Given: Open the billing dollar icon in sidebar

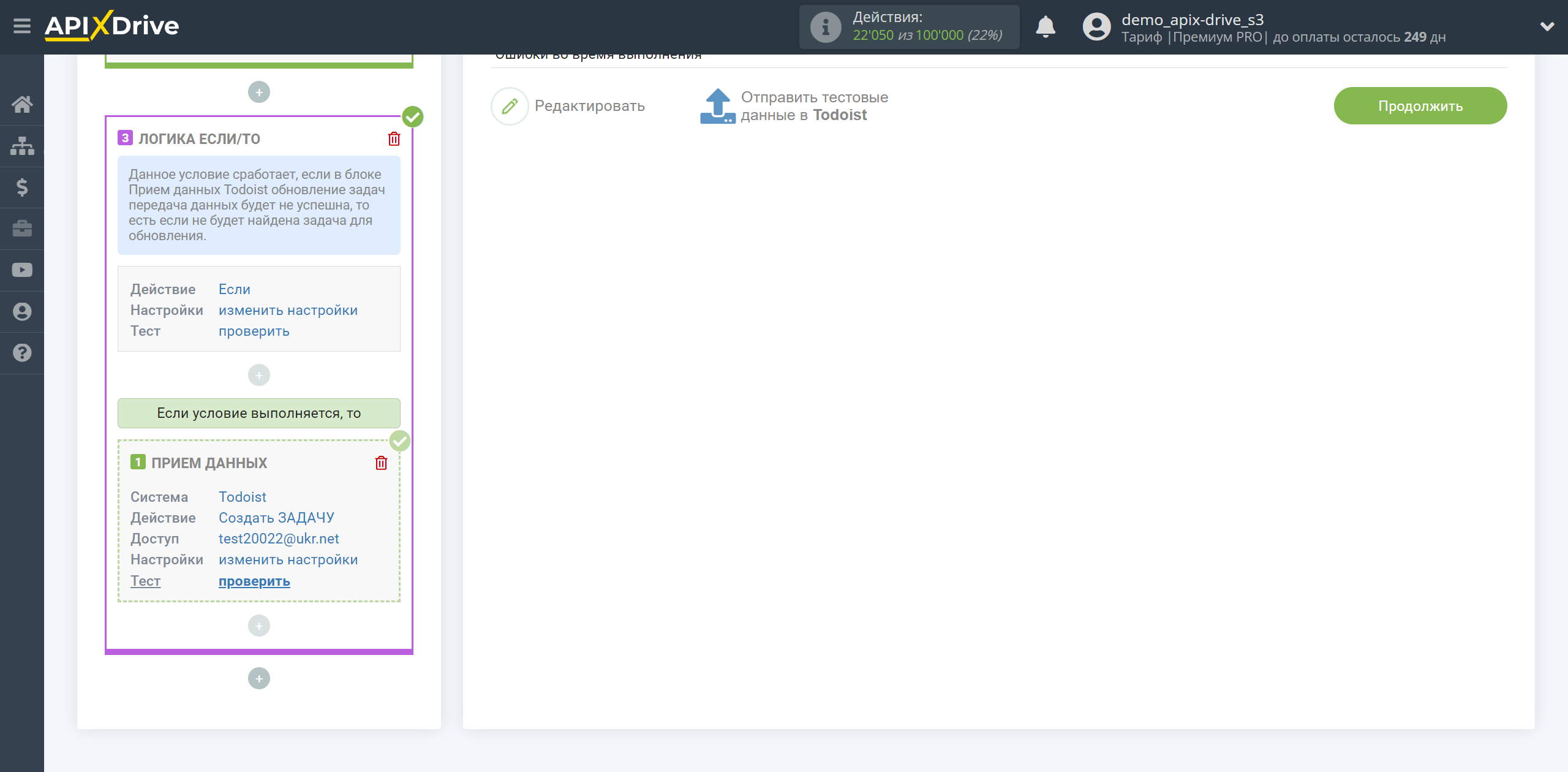Looking at the screenshot, I should coord(22,187).
